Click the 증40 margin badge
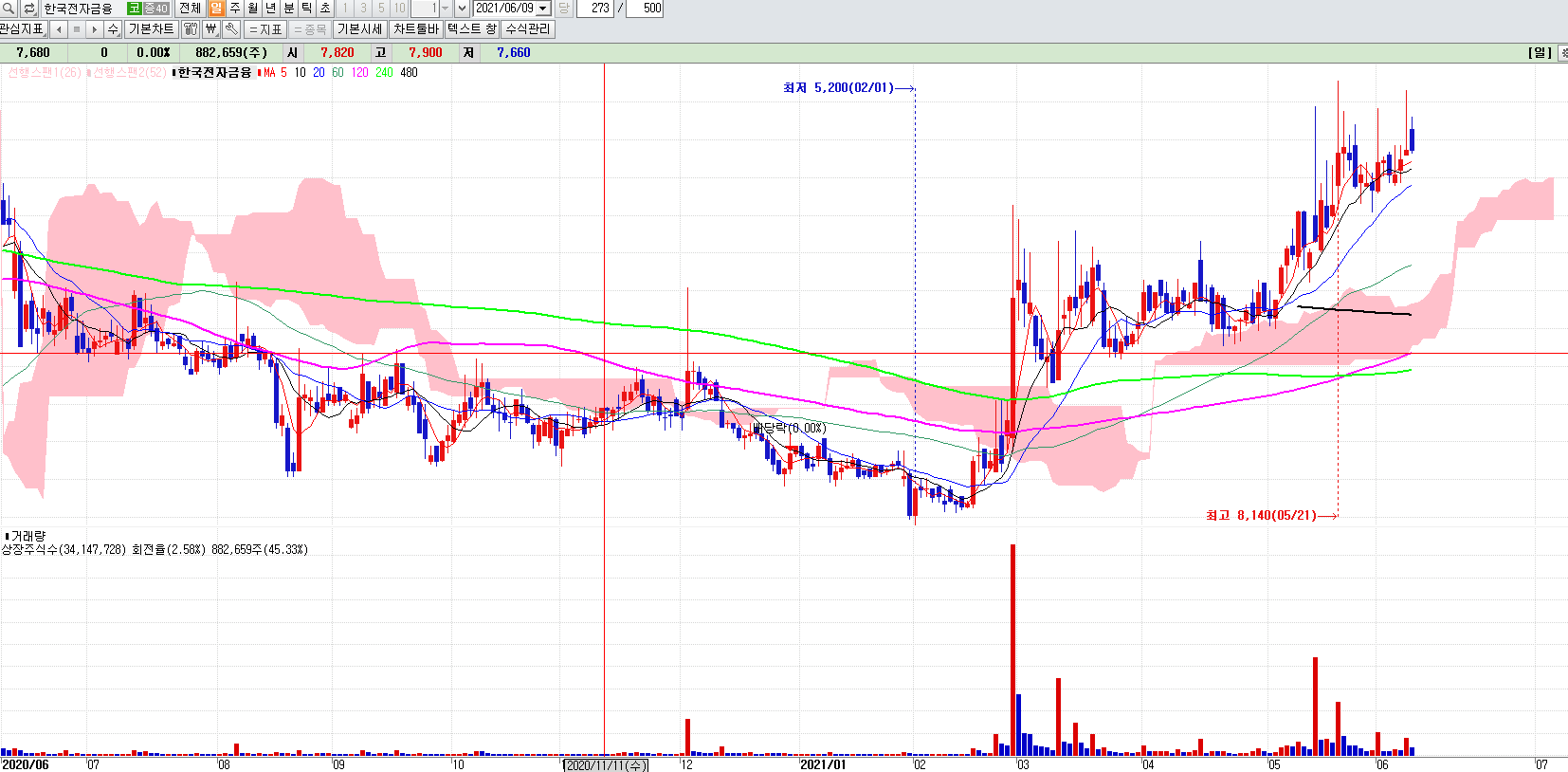The image size is (1568, 772). click(156, 9)
